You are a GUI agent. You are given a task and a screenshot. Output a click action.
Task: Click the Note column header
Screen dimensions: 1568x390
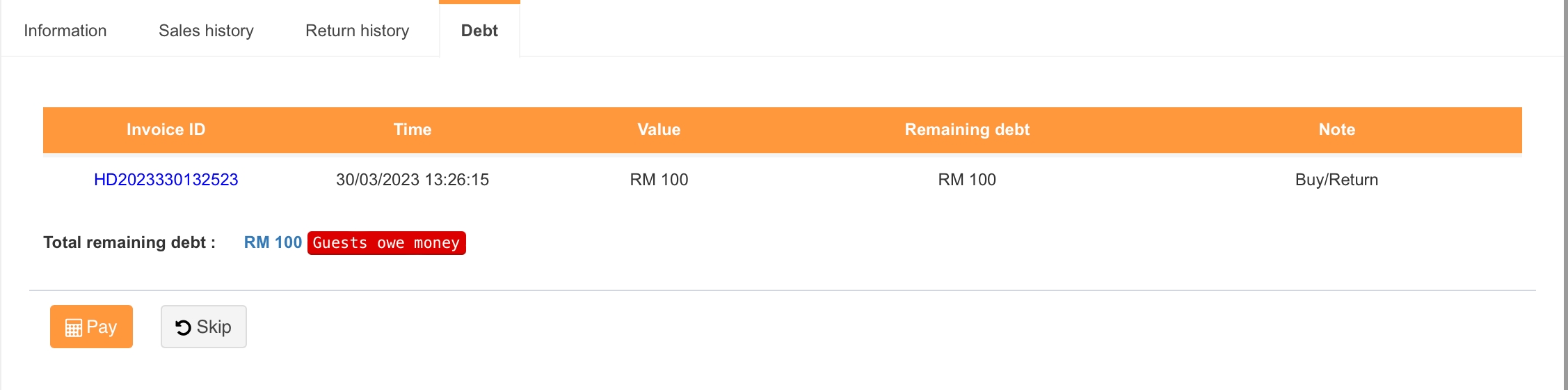click(x=1336, y=130)
